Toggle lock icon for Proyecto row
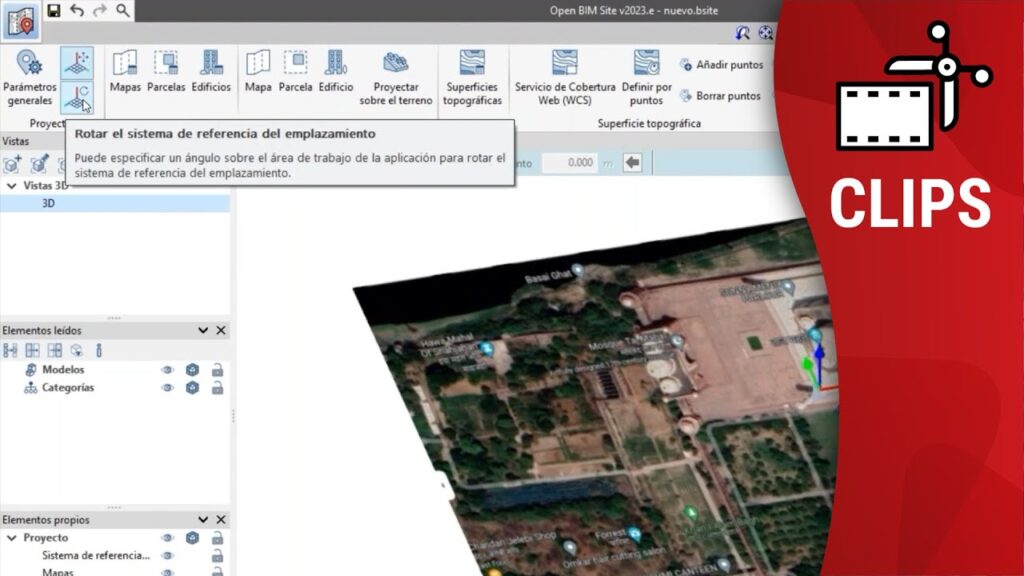1024x576 pixels. click(x=217, y=538)
